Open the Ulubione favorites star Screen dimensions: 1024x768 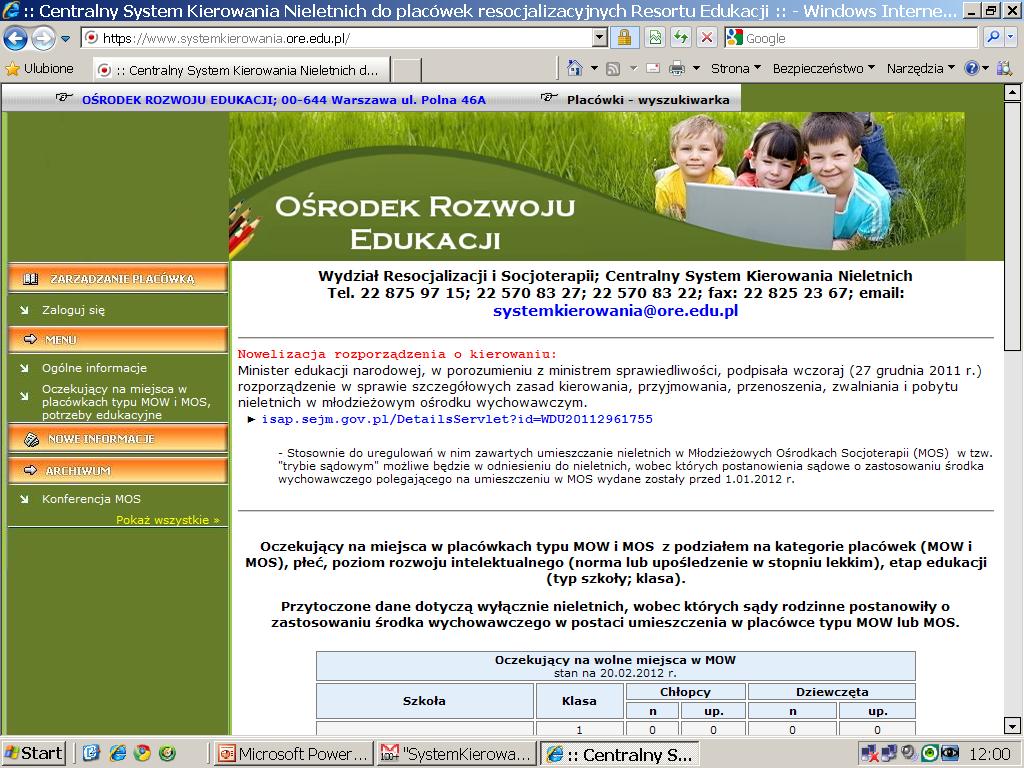(39, 69)
